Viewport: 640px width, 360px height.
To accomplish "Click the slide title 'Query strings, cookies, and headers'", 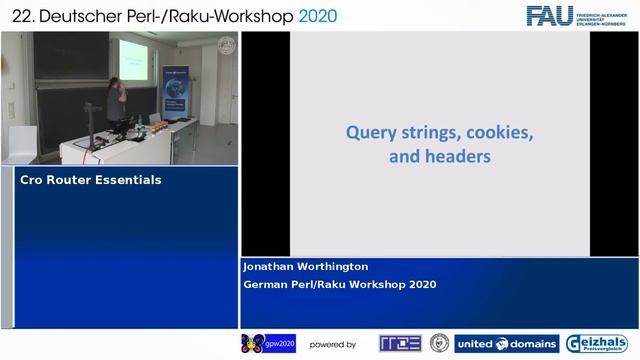I will click(x=440, y=144).
